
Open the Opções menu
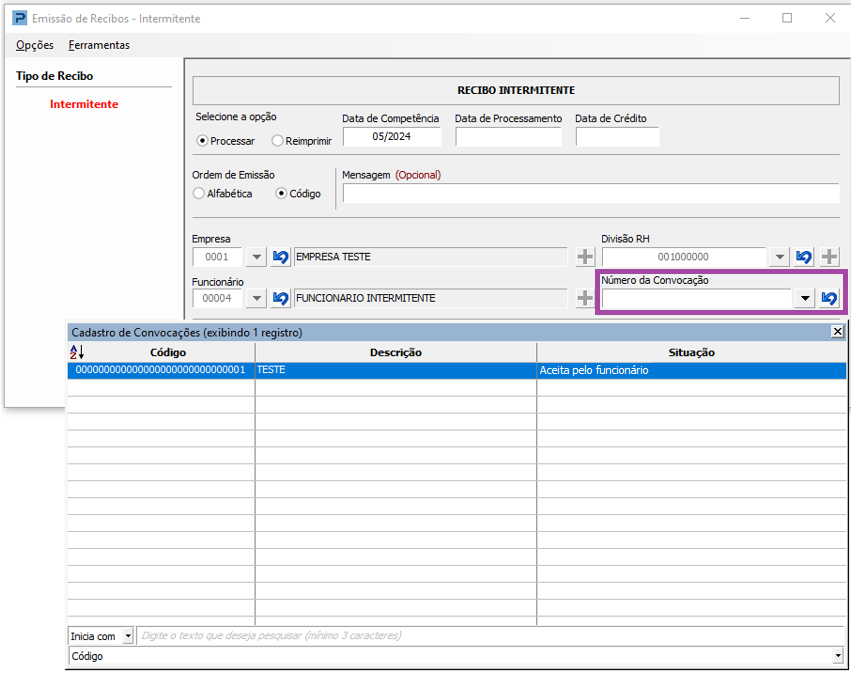35,45
